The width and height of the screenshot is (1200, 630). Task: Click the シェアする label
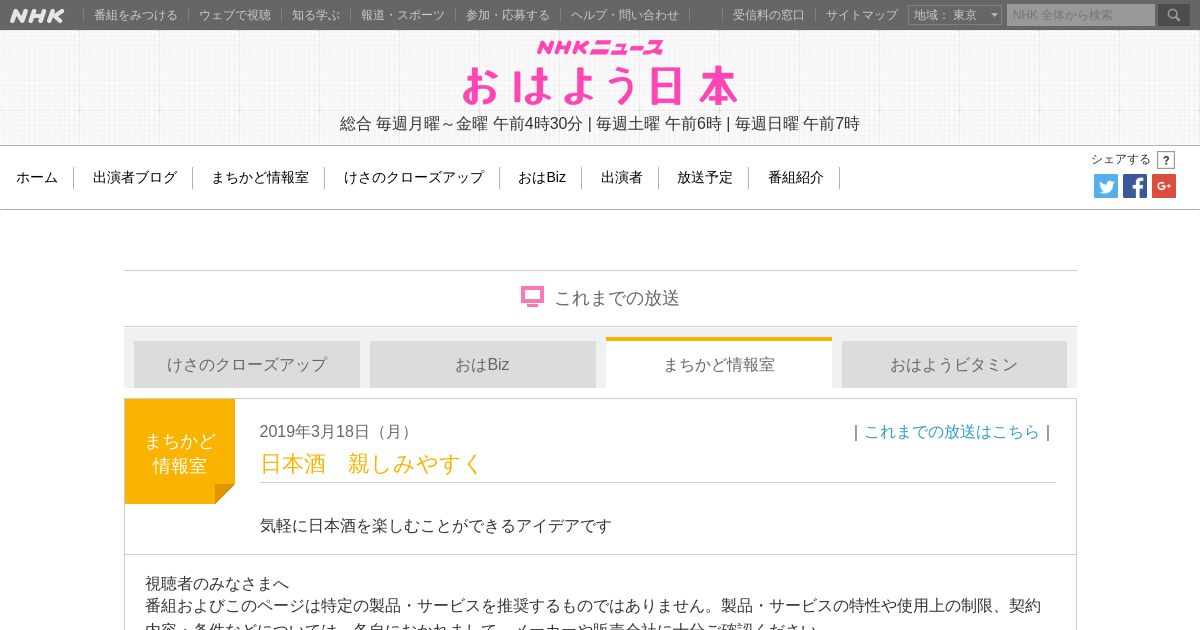tap(1121, 160)
